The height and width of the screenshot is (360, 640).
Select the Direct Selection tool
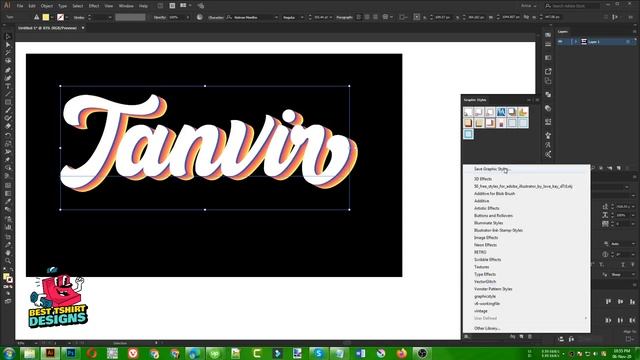[x=8, y=44]
